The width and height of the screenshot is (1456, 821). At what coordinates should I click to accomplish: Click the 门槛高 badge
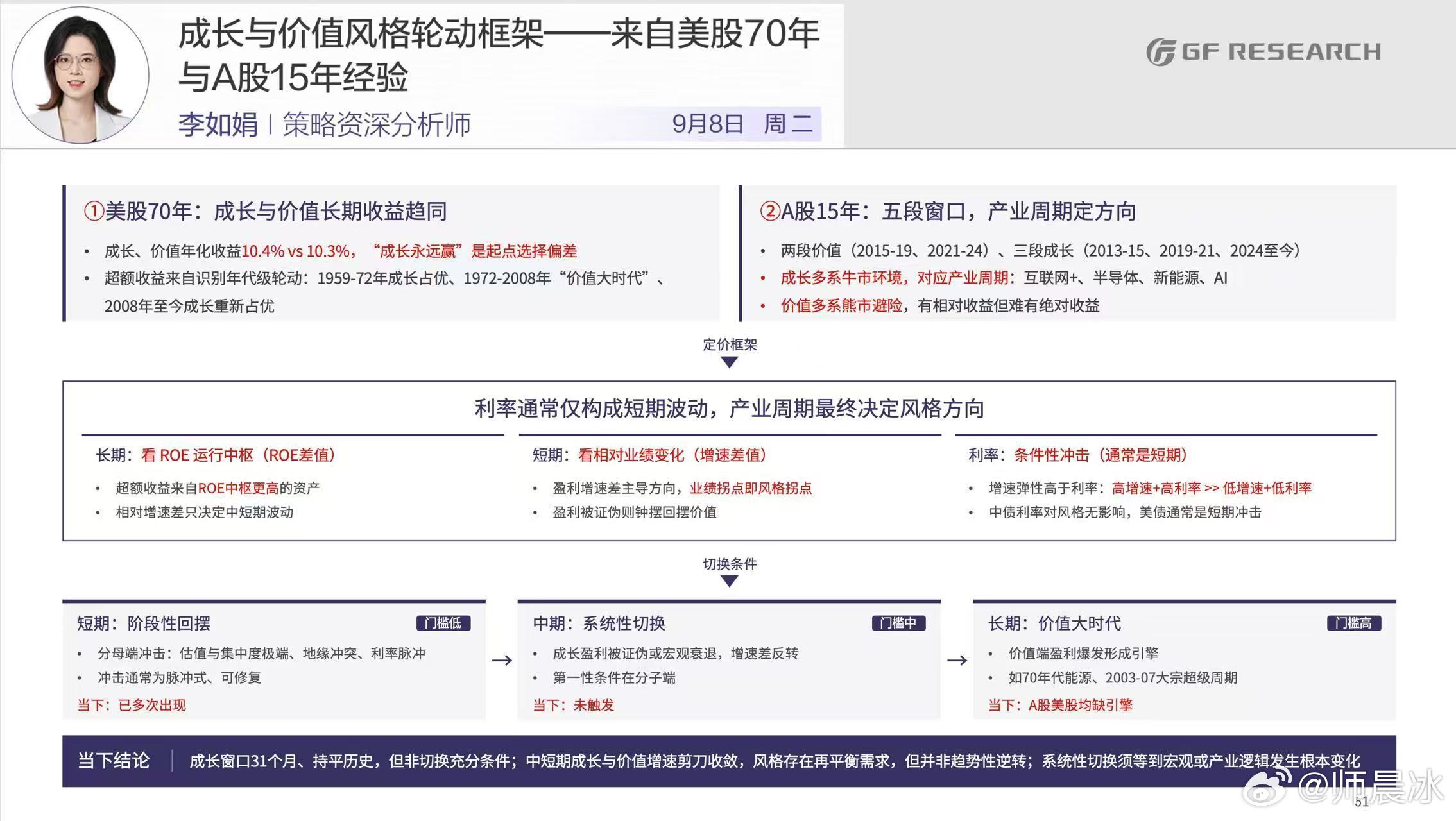[x=1354, y=623]
